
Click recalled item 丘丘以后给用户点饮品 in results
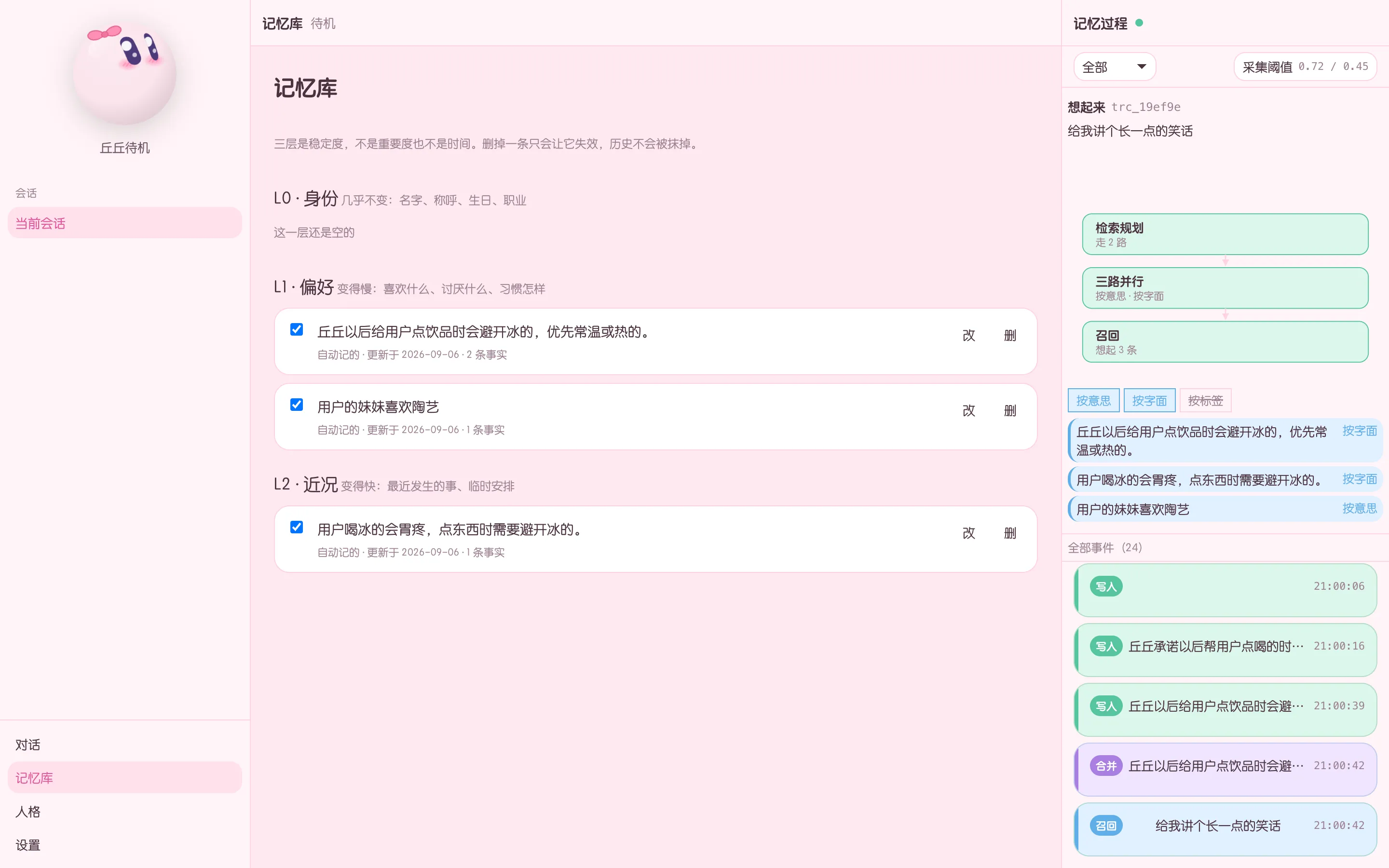pyautogui.click(x=1225, y=440)
